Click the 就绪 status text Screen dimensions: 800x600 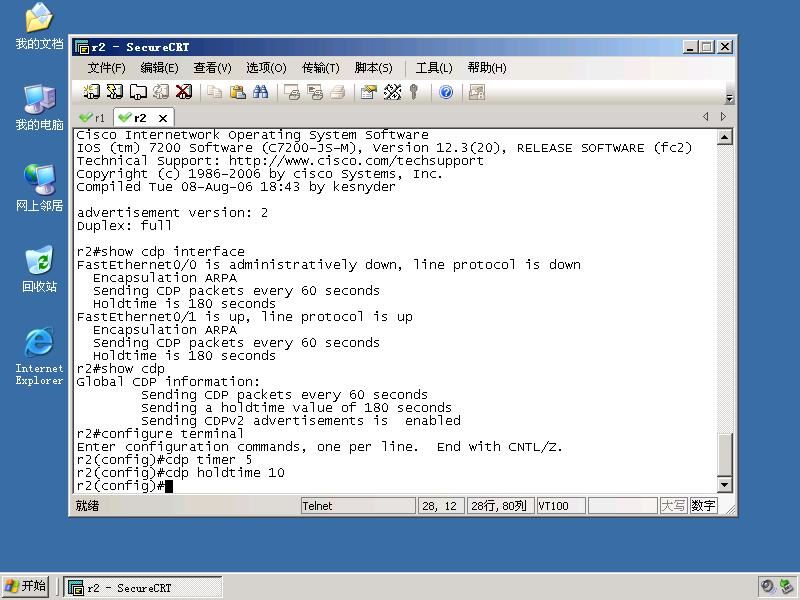(x=87, y=506)
